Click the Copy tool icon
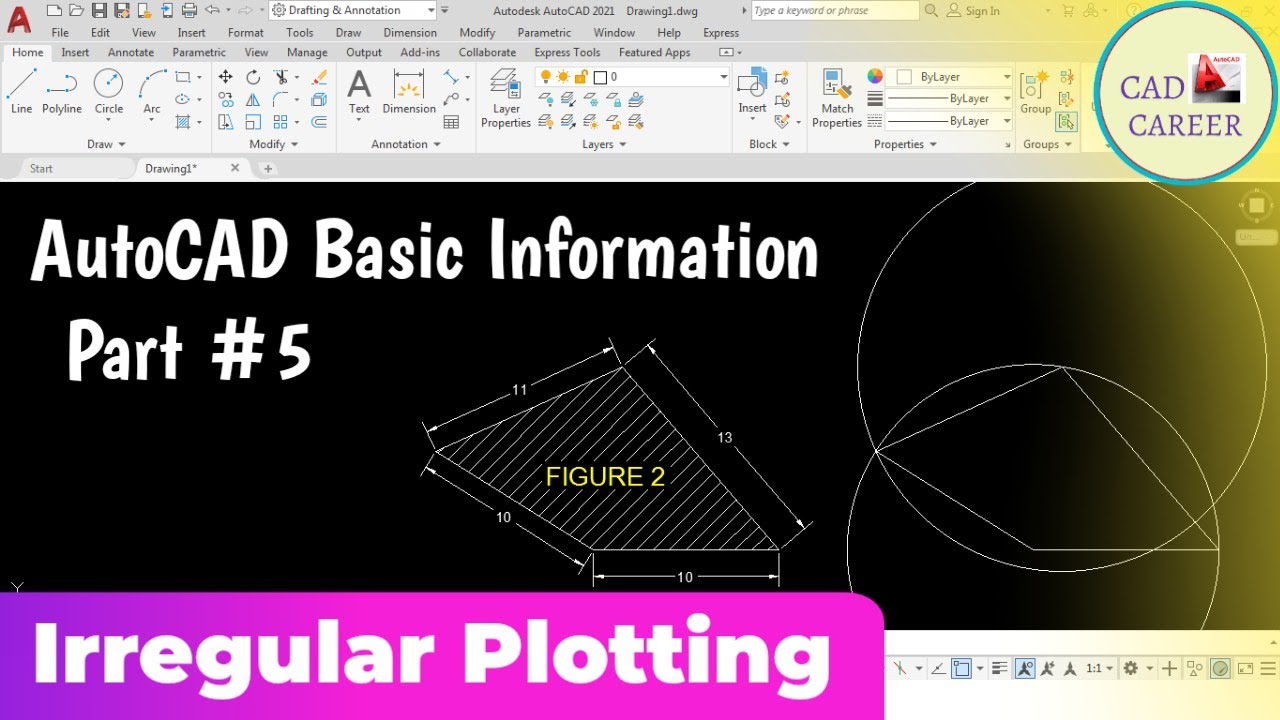 (226, 99)
